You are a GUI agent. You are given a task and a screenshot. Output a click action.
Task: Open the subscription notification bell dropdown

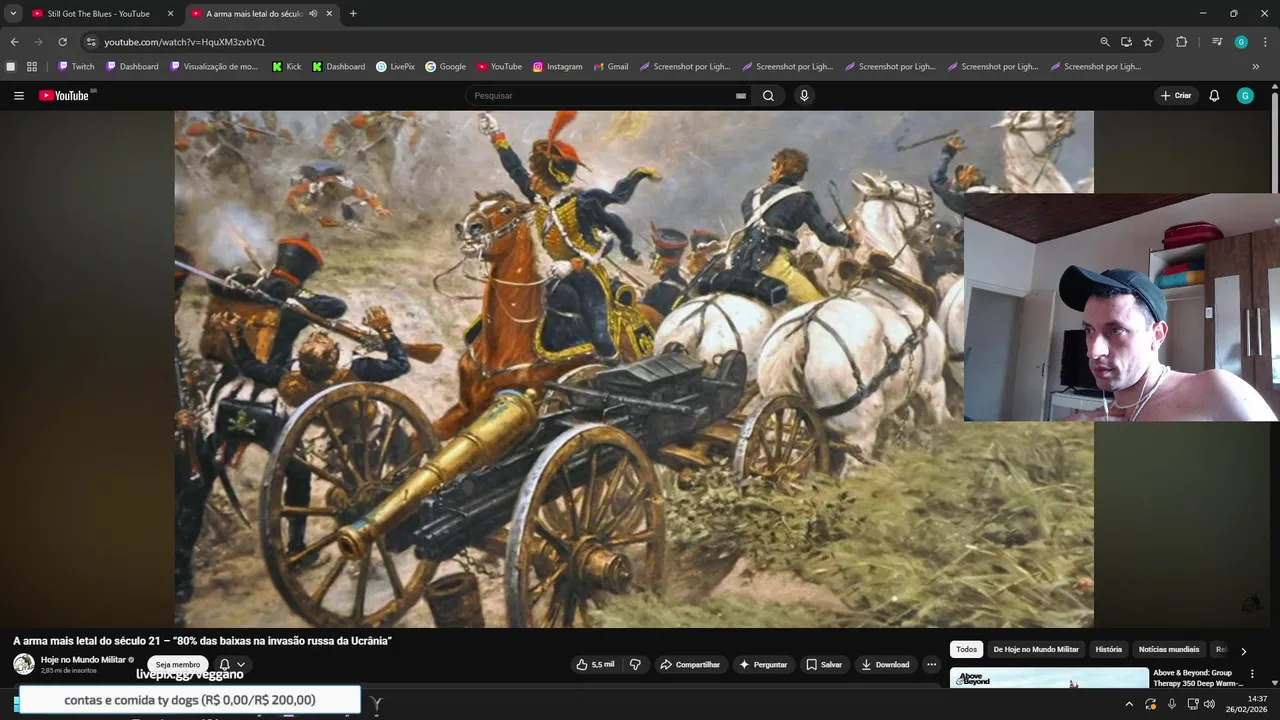[x=231, y=665]
